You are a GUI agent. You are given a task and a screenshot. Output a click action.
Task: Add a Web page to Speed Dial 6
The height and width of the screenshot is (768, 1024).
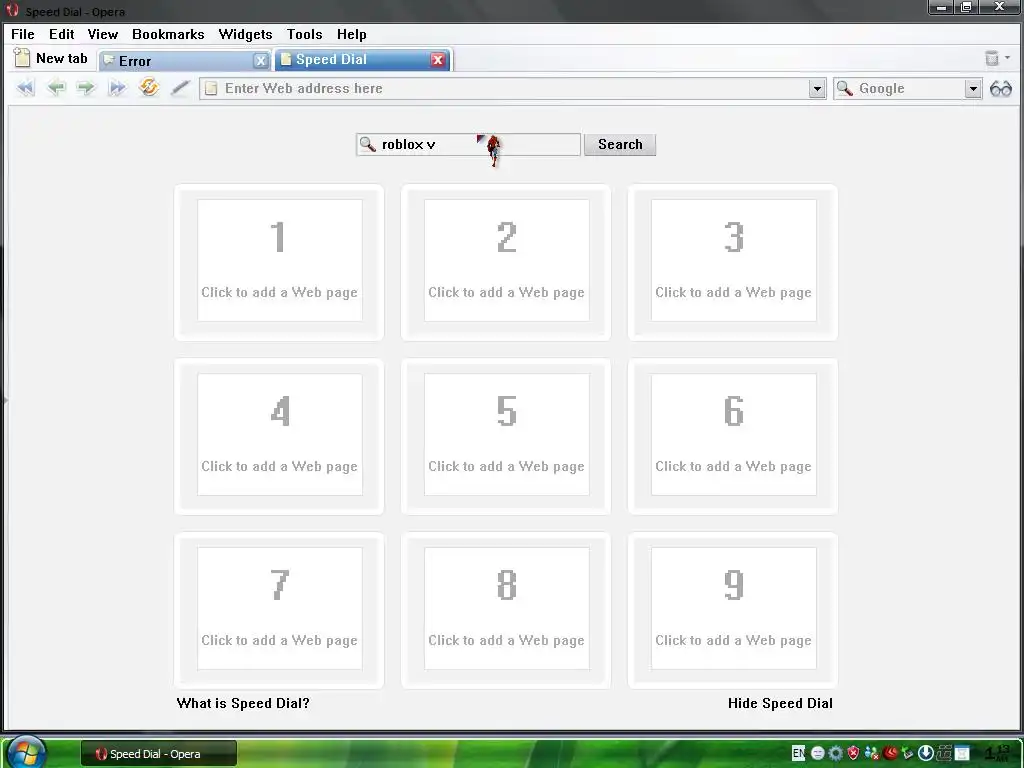click(733, 434)
